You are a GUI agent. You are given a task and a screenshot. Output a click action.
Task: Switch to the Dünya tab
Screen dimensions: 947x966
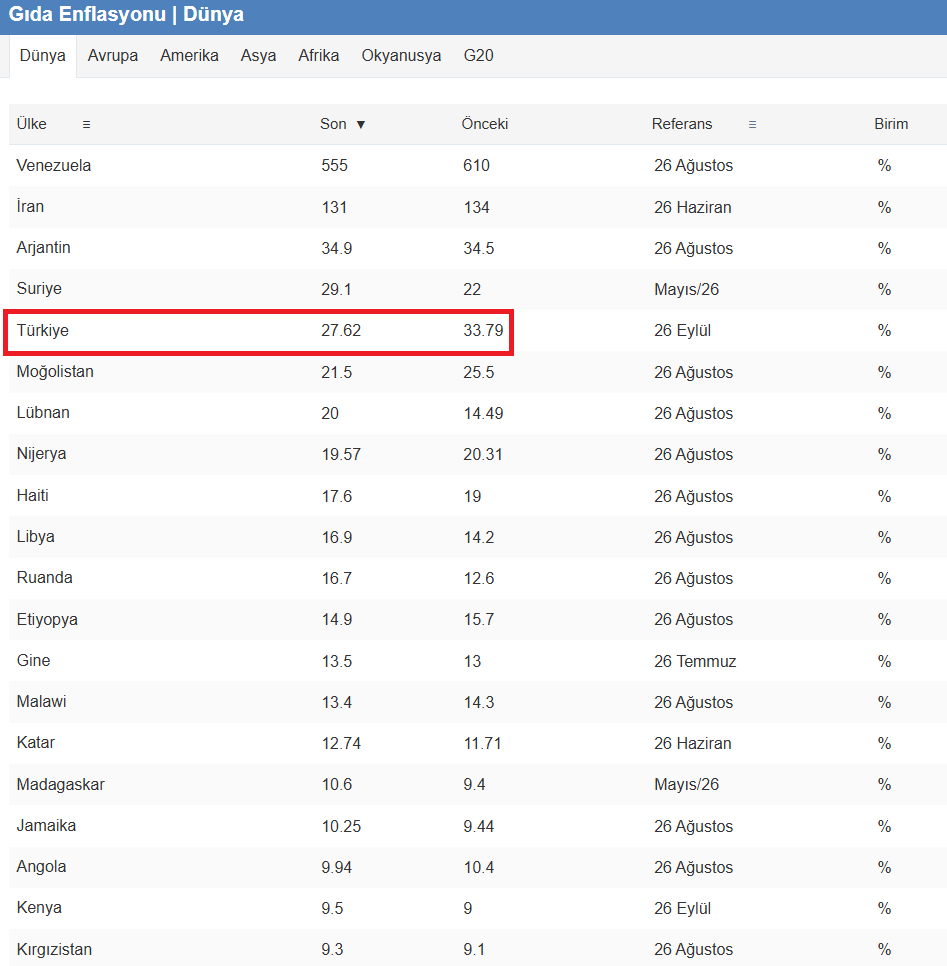43,55
